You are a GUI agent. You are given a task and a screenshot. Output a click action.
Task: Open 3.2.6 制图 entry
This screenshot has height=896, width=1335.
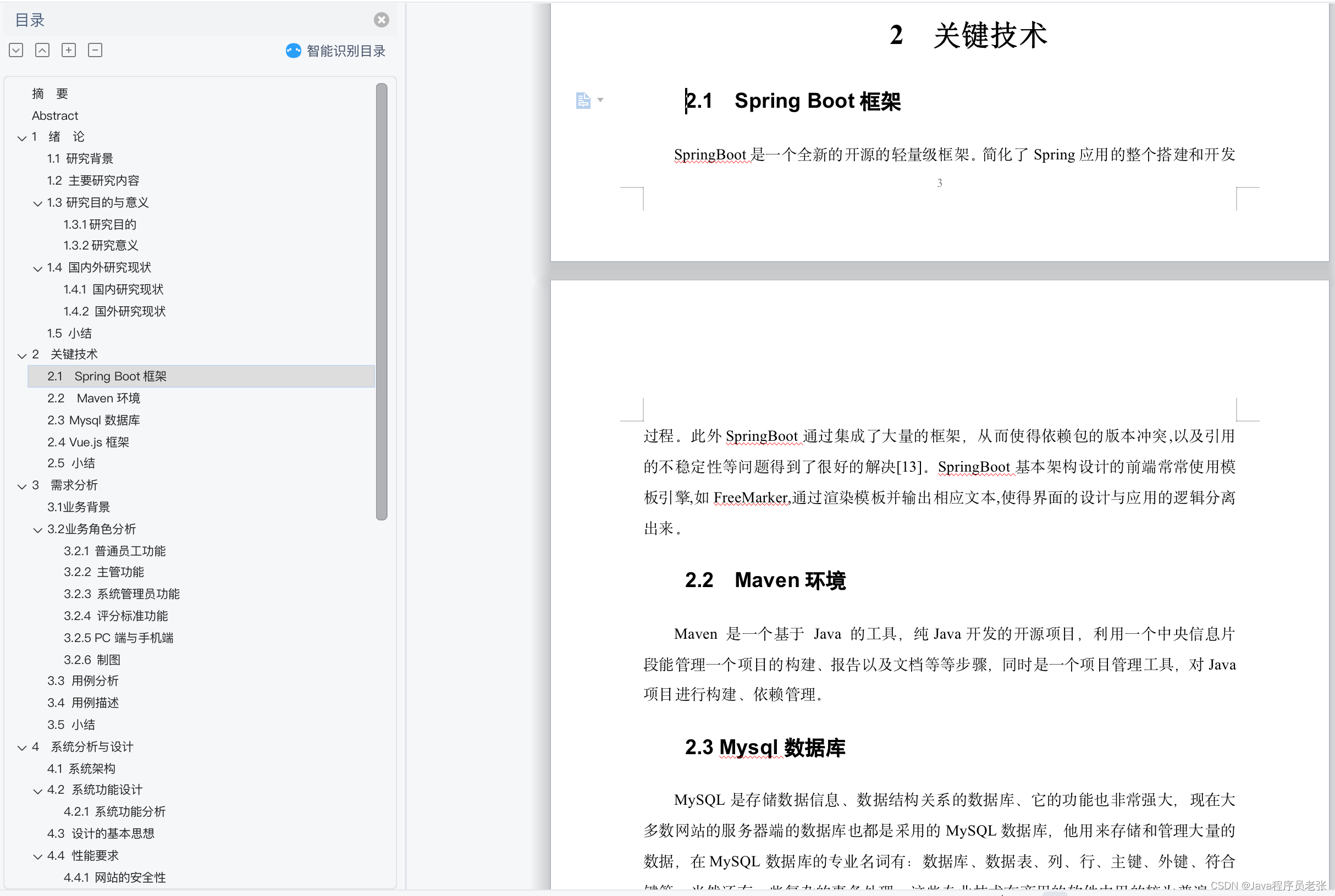[92, 660]
